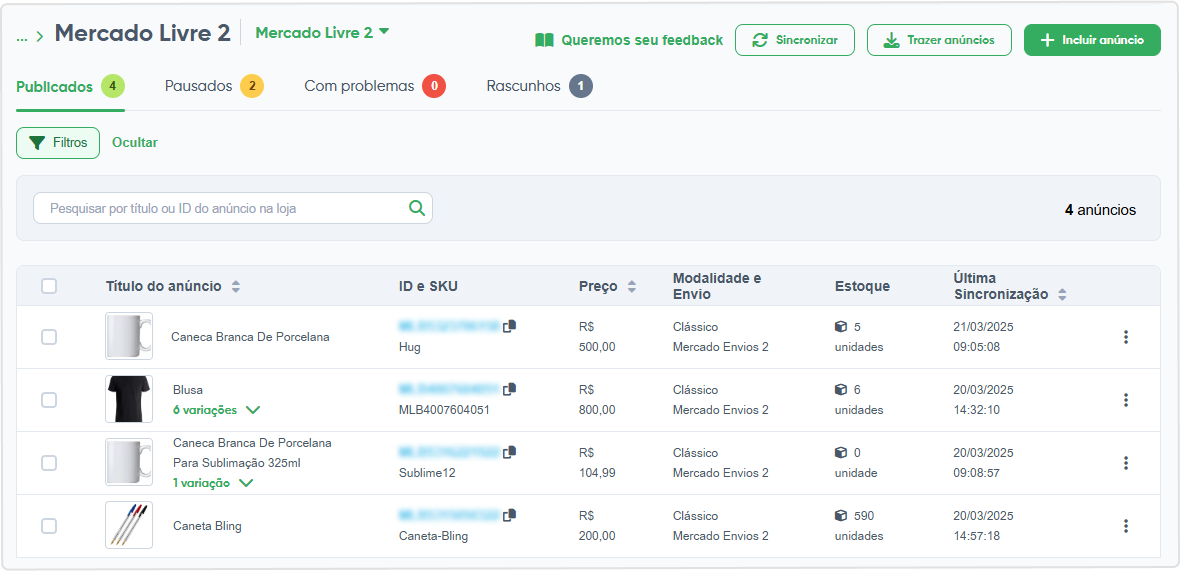The width and height of the screenshot is (1180, 571).
Task: Copy the ID of Caneca Branca De Porcelana Hug
Action: [x=510, y=326]
